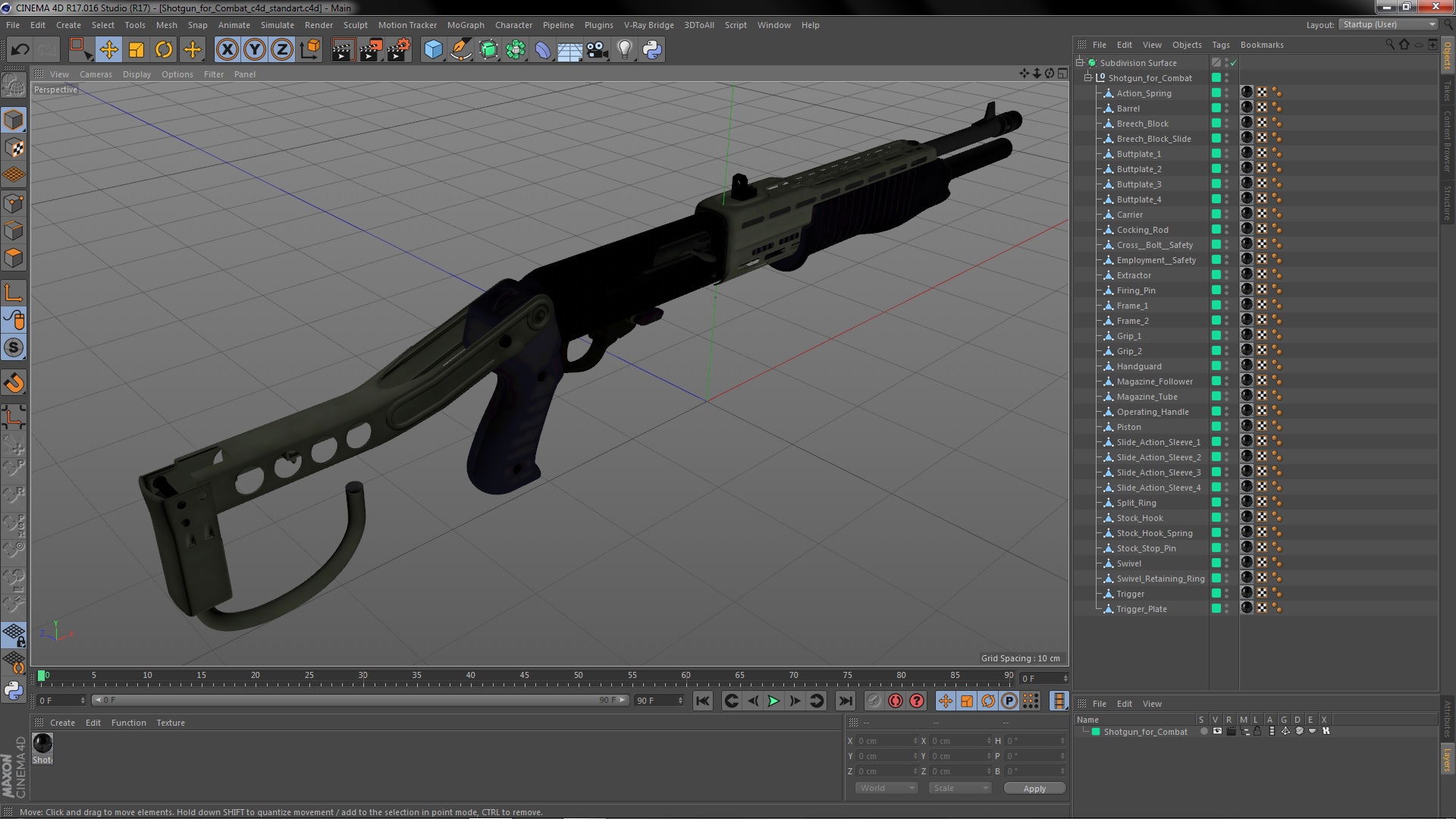The width and height of the screenshot is (1456, 819).
Task: Activate the Rotate tool
Action: [x=164, y=50]
